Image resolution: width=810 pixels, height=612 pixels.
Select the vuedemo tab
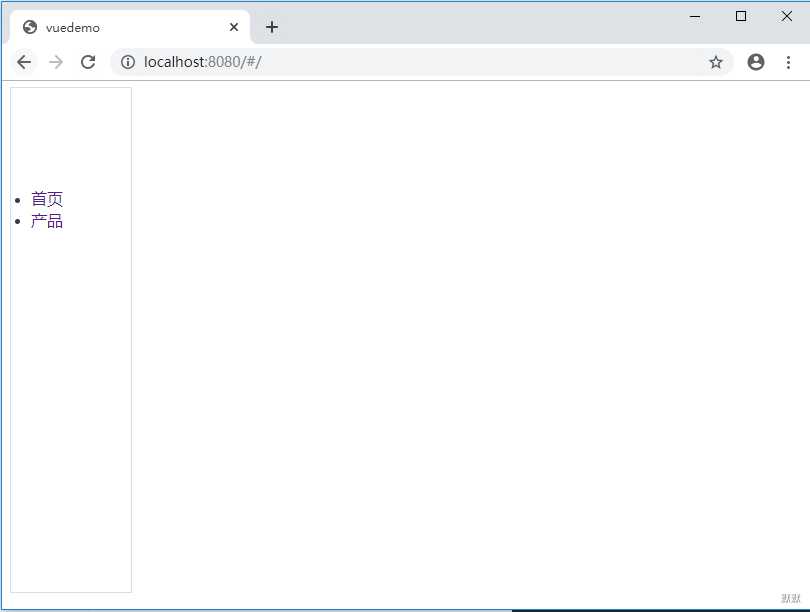(130, 27)
